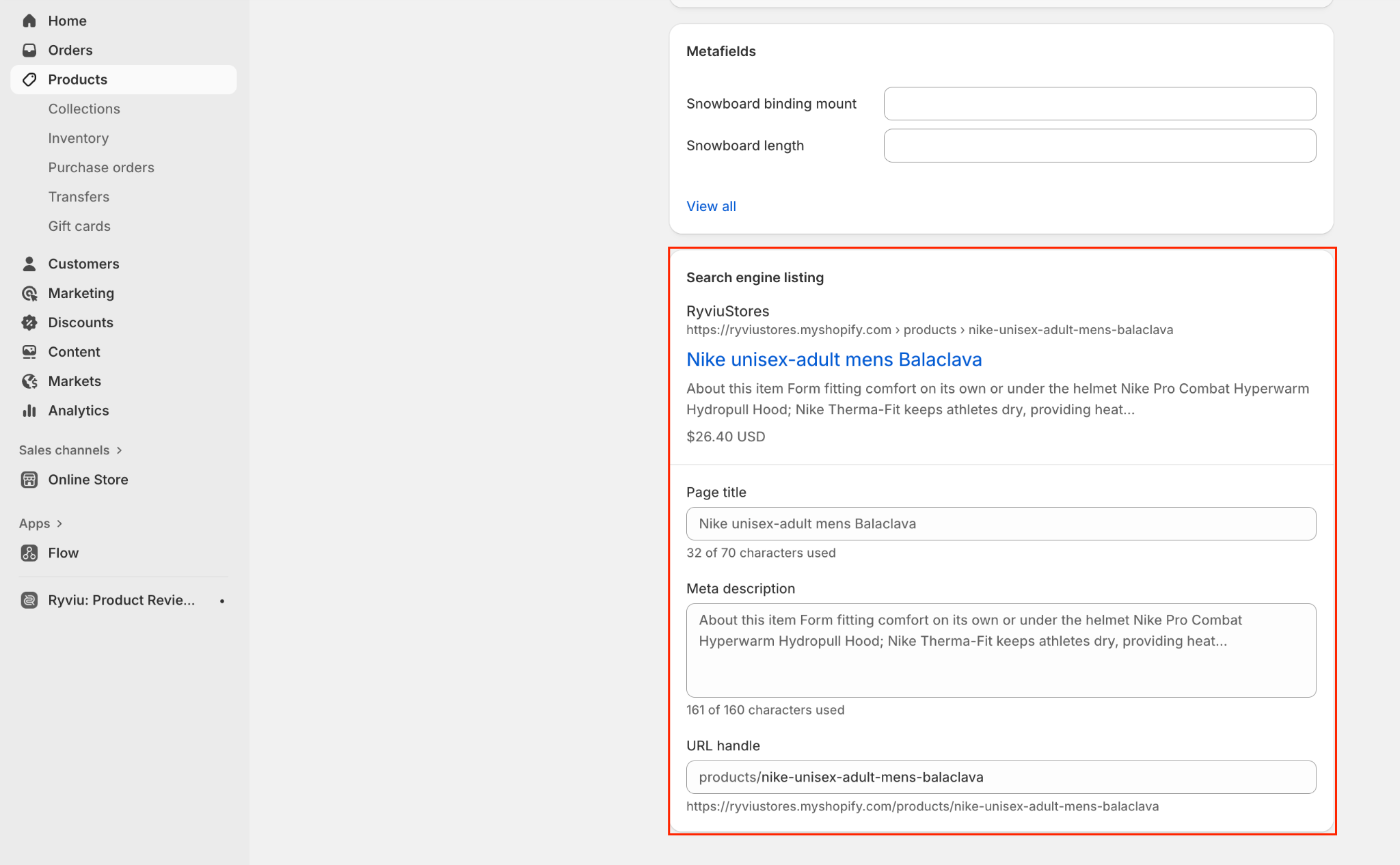Click the Markets globe icon
The image size is (1400, 865).
(29, 381)
